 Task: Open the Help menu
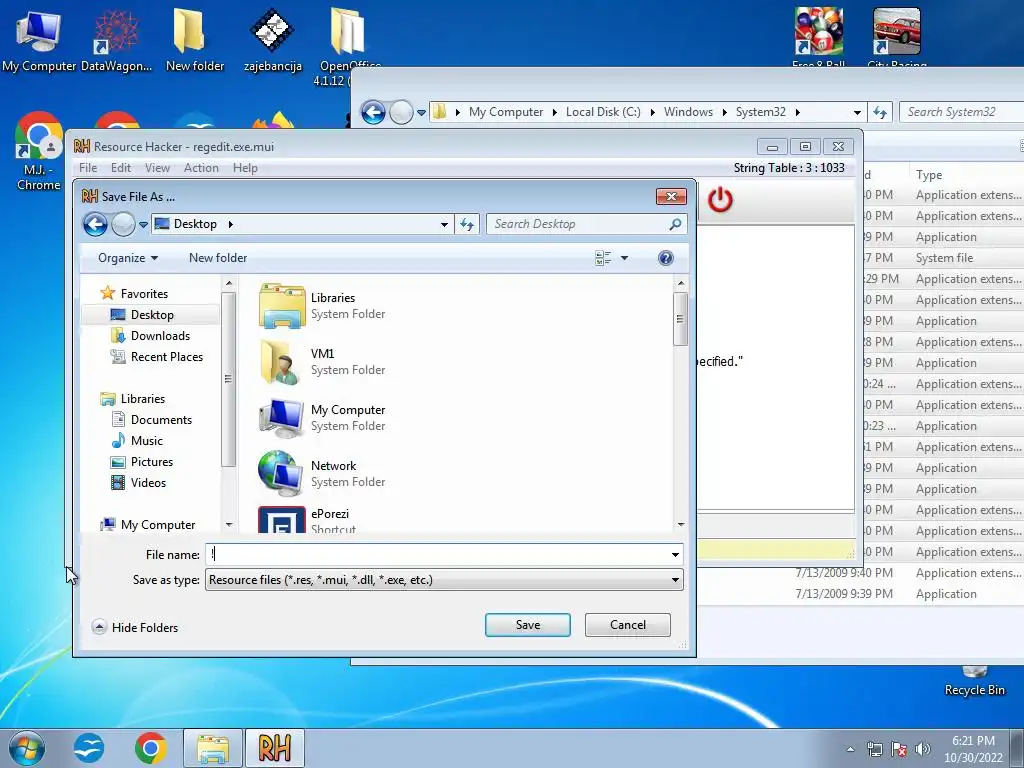tap(246, 168)
